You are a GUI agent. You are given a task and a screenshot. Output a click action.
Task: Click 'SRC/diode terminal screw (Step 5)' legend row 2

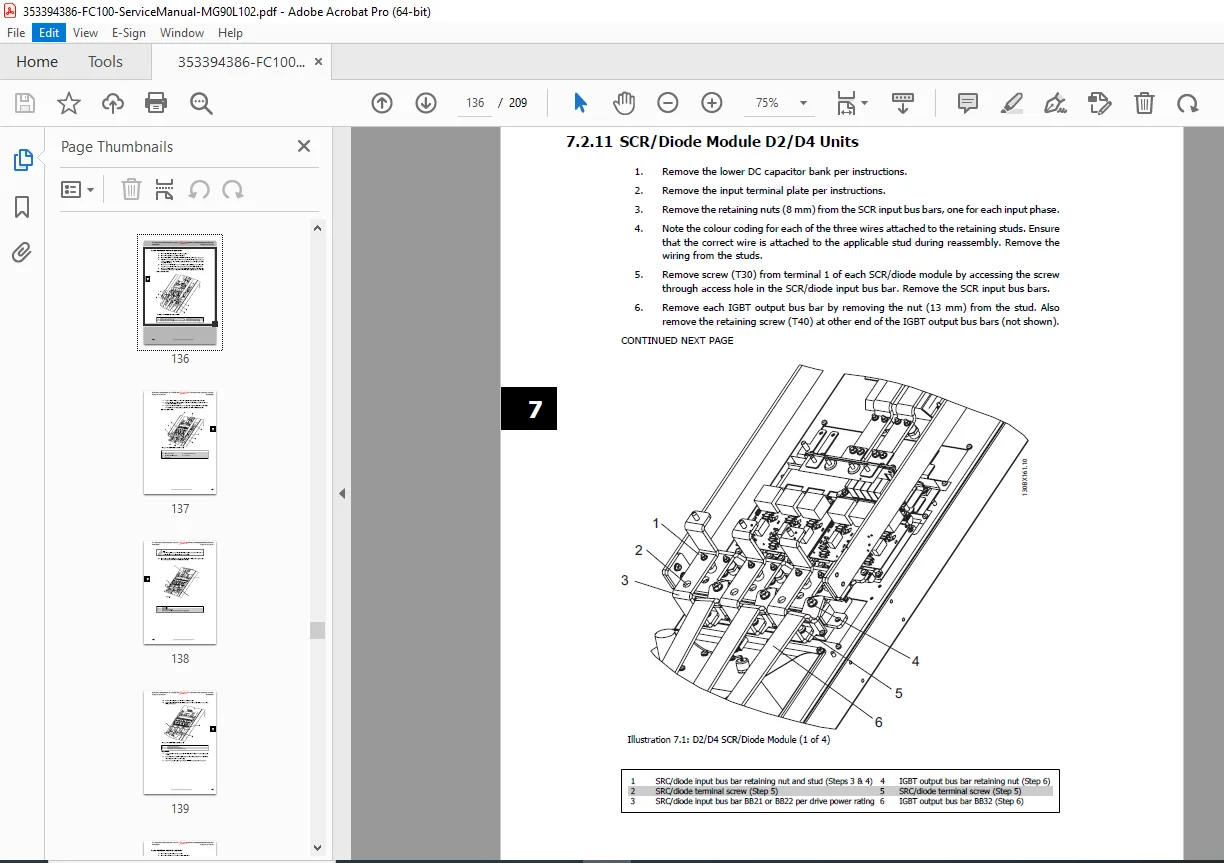point(716,790)
